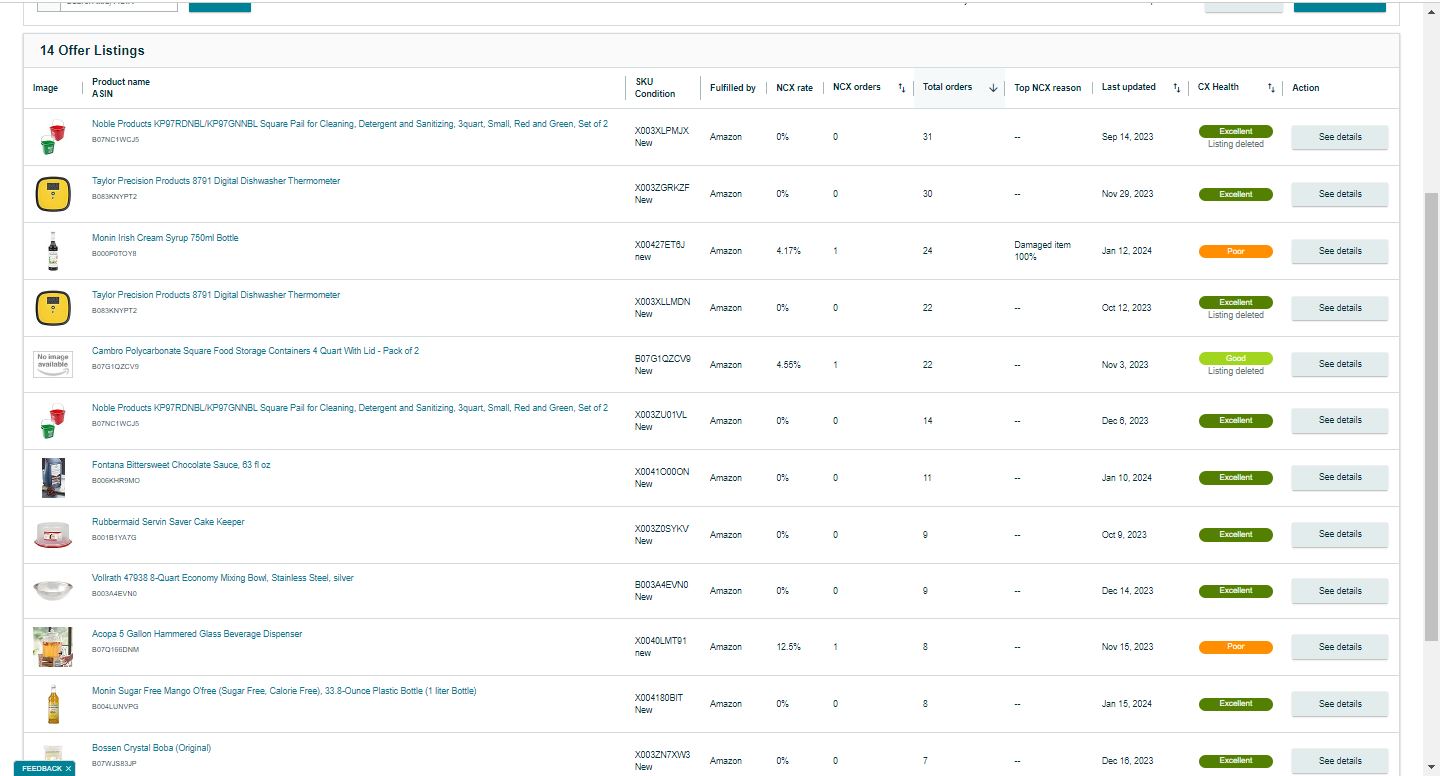
Task: See details for Monin Irish Cream Syrup
Action: click(1340, 251)
